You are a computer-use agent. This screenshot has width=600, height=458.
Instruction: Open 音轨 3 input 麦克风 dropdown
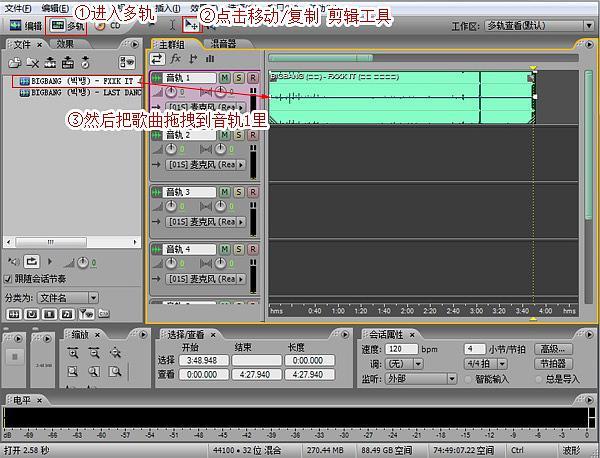point(205,222)
